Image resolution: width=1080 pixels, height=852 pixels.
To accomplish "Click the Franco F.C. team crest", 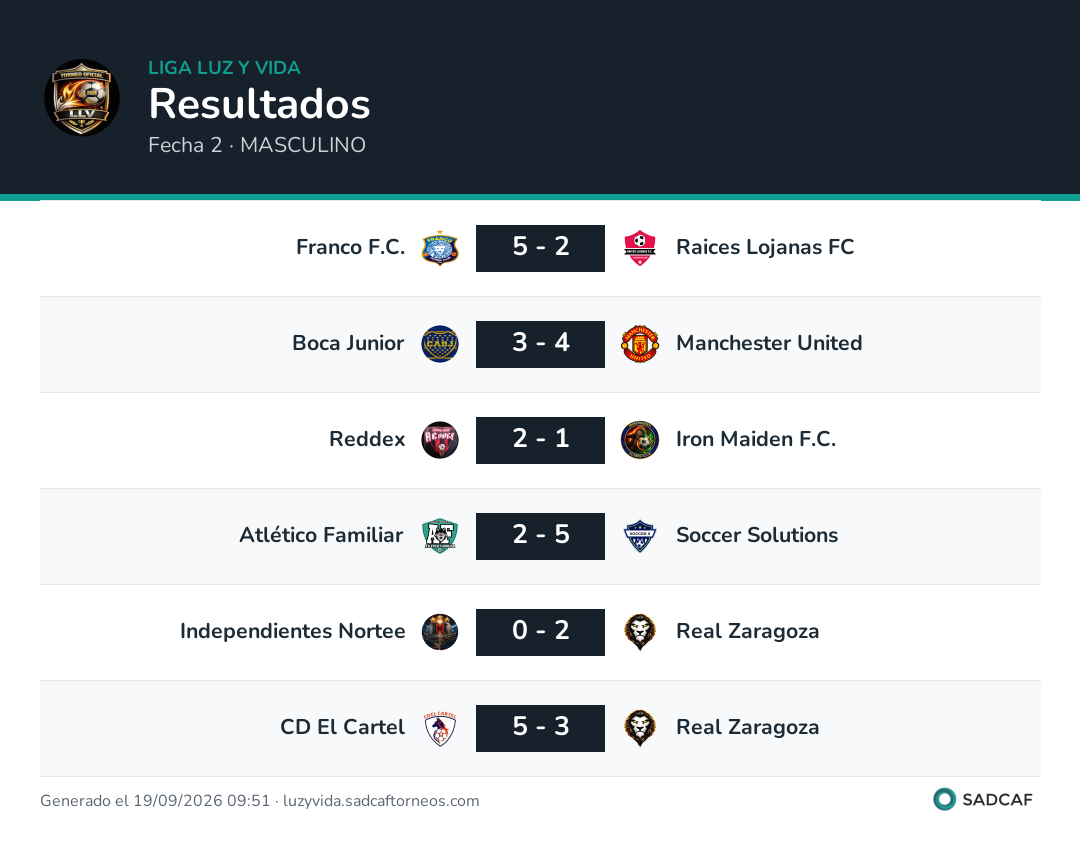I will click(440, 248).
